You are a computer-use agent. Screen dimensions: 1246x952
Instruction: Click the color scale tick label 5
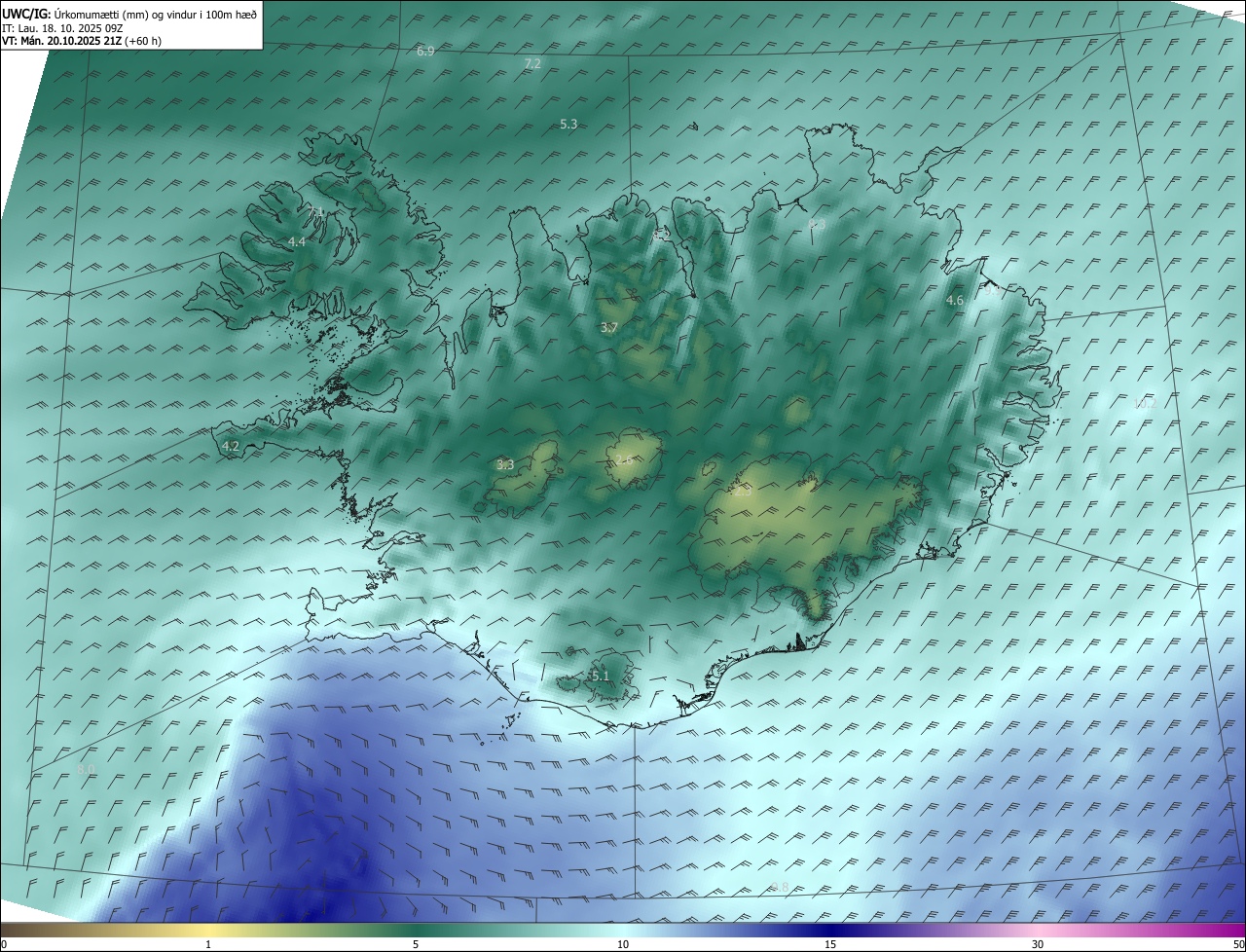416,944
